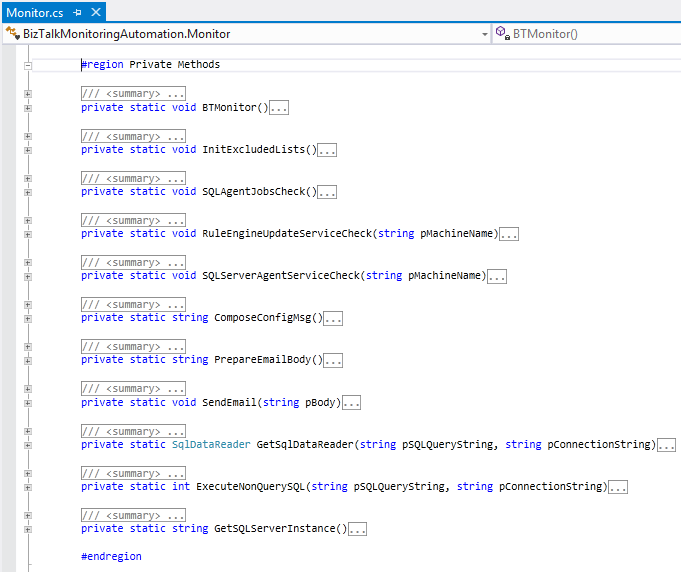Expand the summary comment above SQLAgentJobsCheck
Image resolution: width=681 pixels, height=572 pixels.
tap(28, 179)
